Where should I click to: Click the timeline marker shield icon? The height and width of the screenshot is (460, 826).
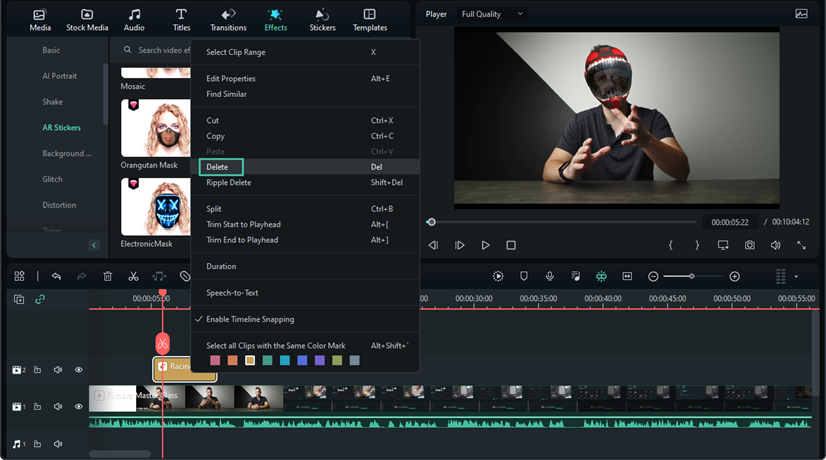coord(524,276)
